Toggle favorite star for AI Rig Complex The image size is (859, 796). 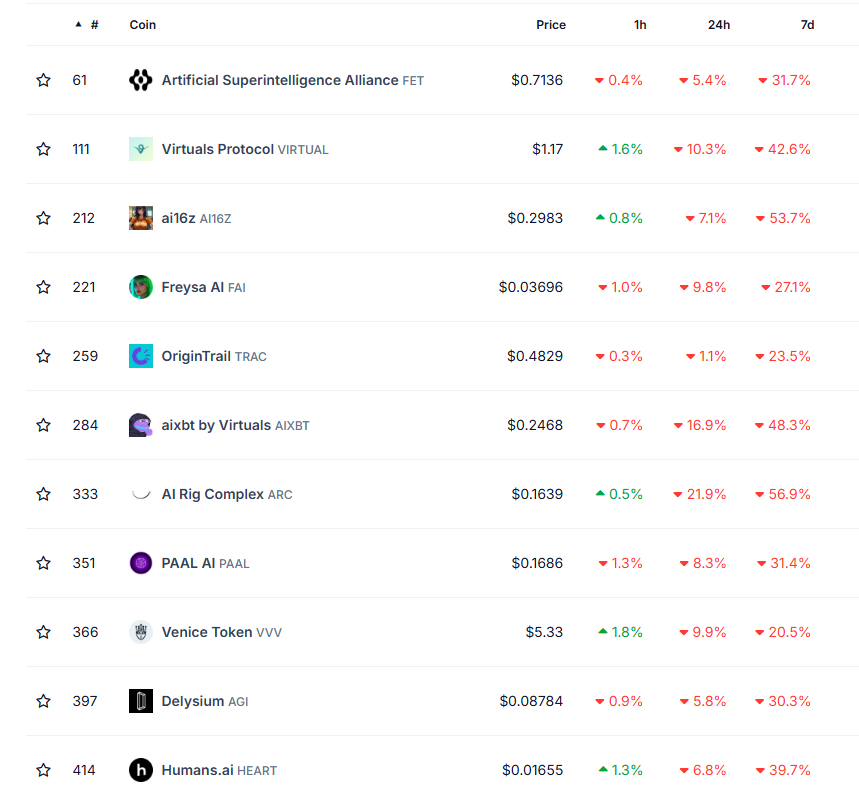point(43,494)
